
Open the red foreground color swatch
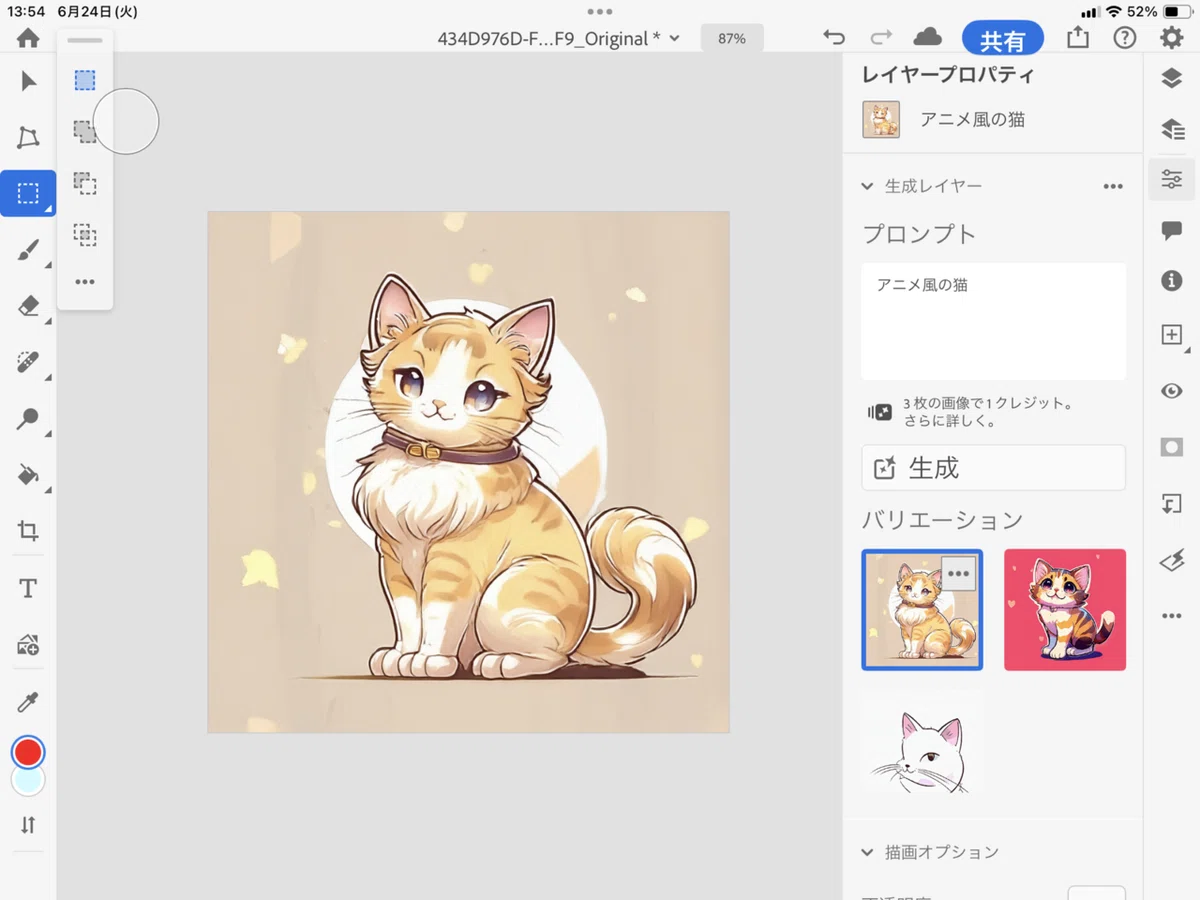coord(28,752)
